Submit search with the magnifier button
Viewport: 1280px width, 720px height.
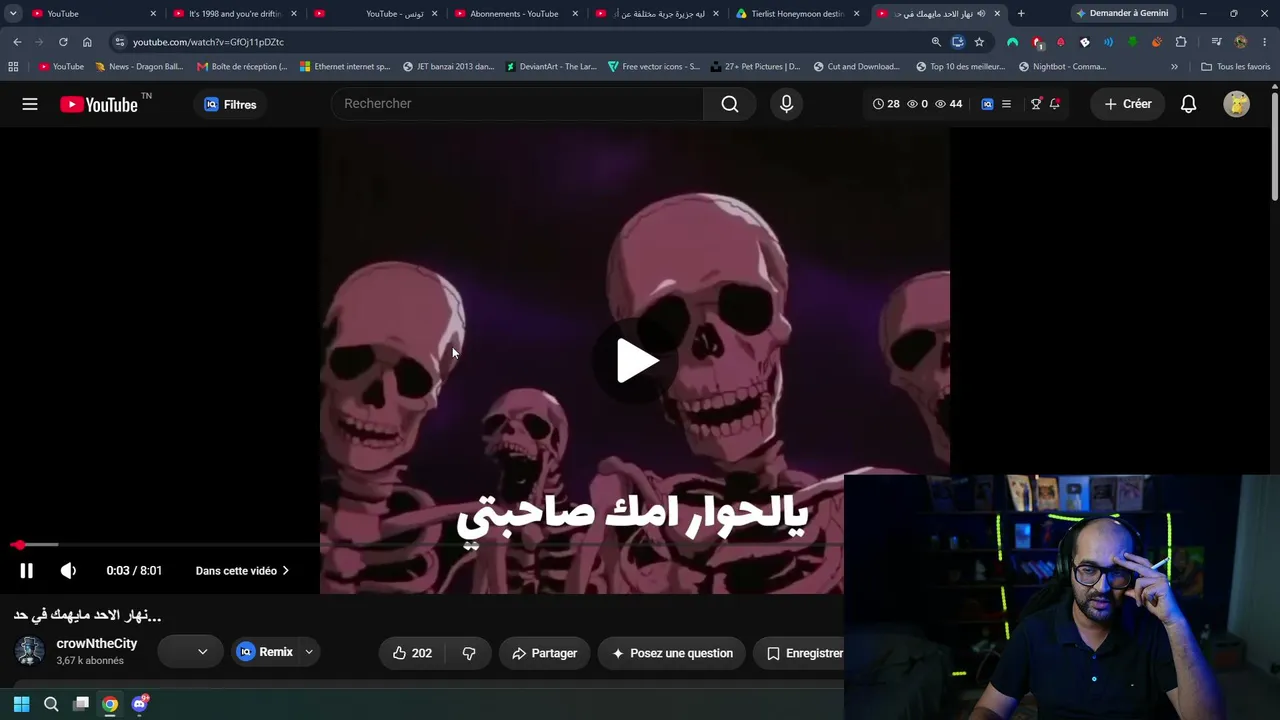[730, 104]
